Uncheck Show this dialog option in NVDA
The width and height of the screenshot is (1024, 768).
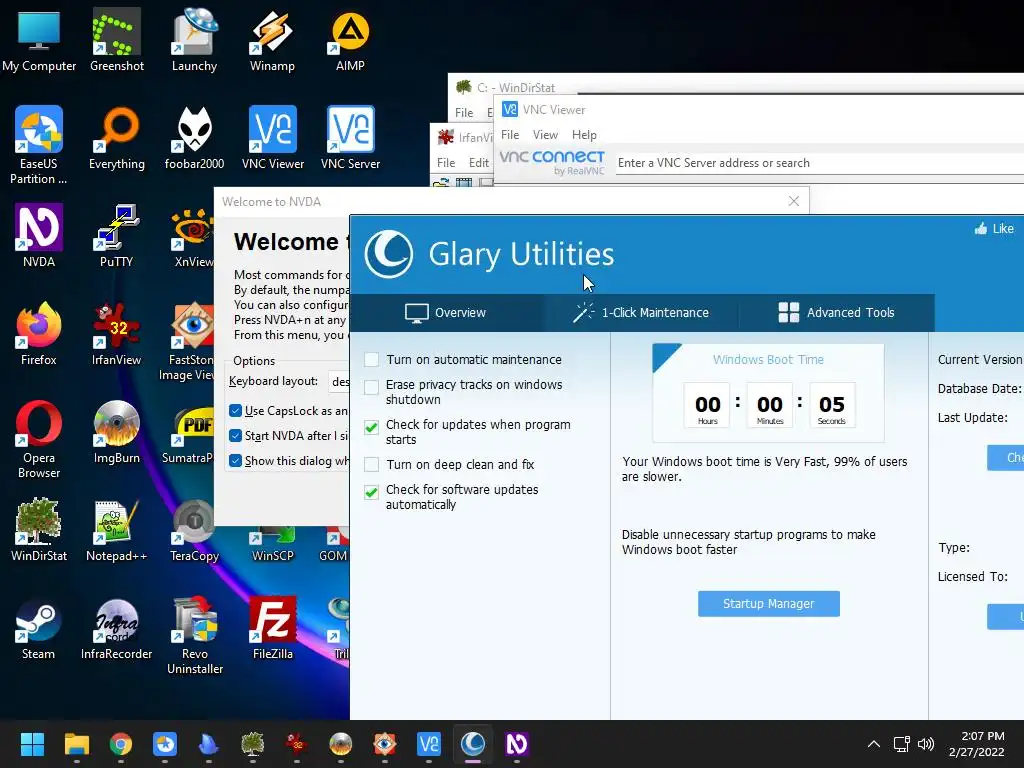click(x=236, y=460)
